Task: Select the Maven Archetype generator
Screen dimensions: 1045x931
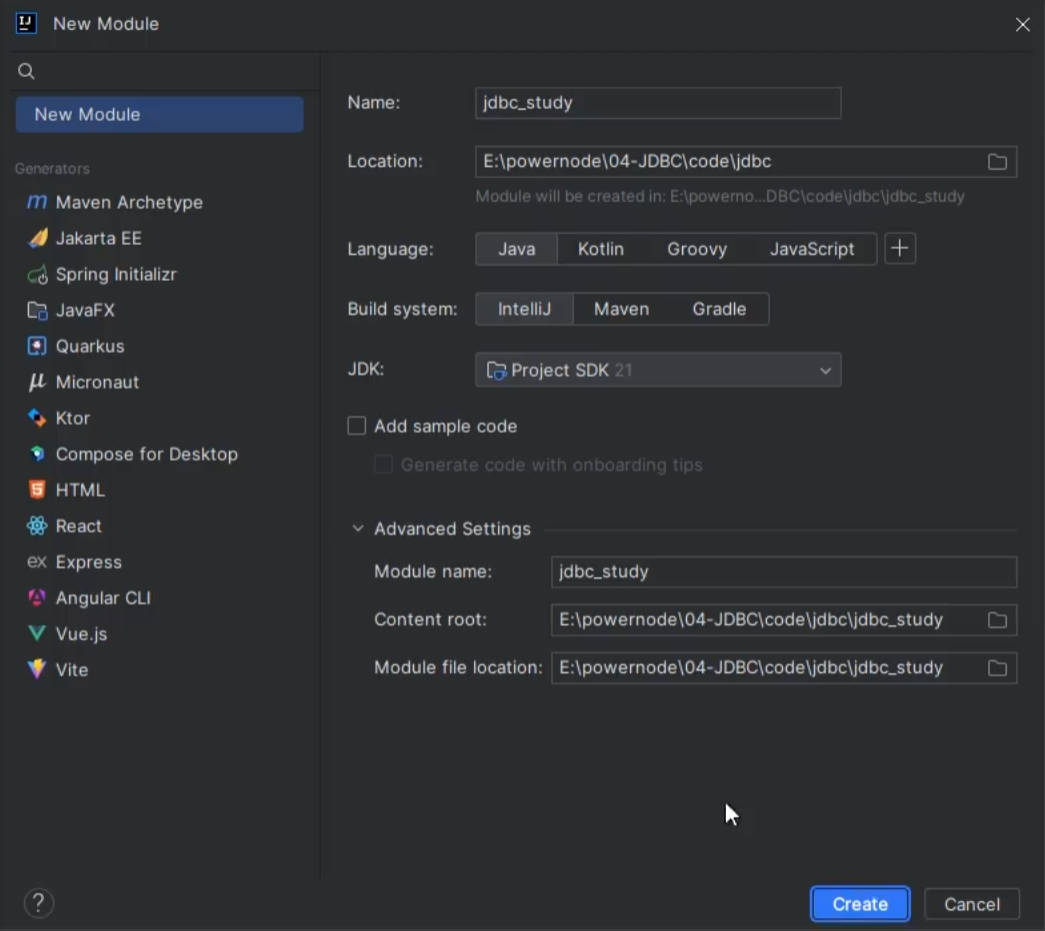Action: (x=128, y=202)
